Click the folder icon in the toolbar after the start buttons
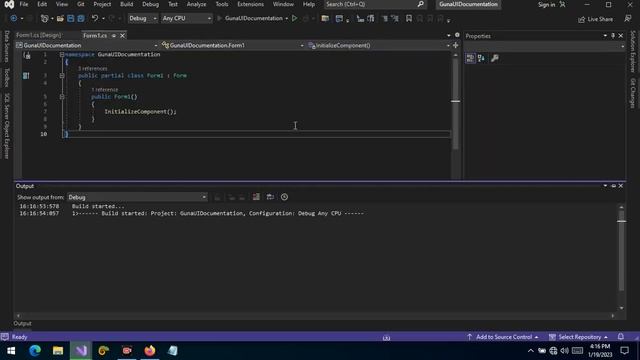 coord(325,18)
